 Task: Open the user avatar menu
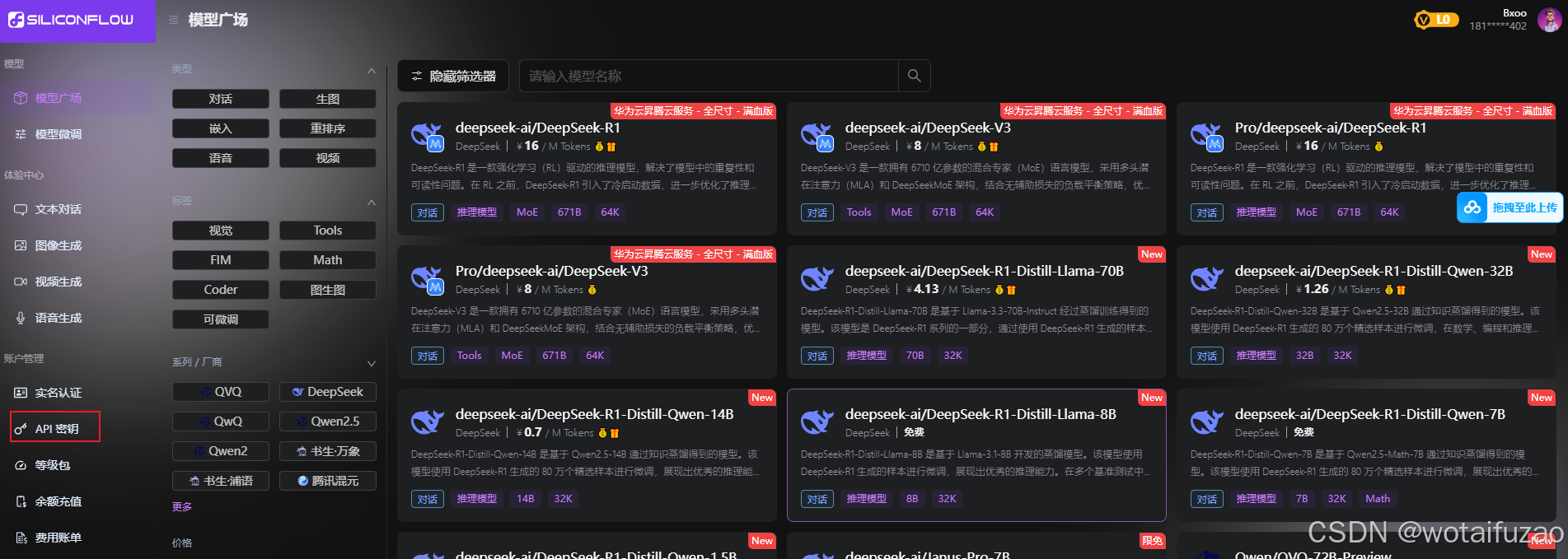click(x=1549, y=20)
